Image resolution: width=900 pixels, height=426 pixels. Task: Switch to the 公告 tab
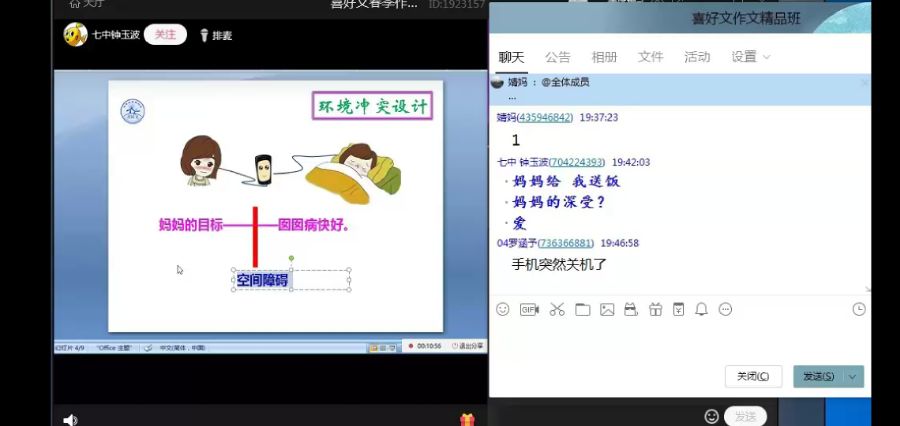click(558, 57)
